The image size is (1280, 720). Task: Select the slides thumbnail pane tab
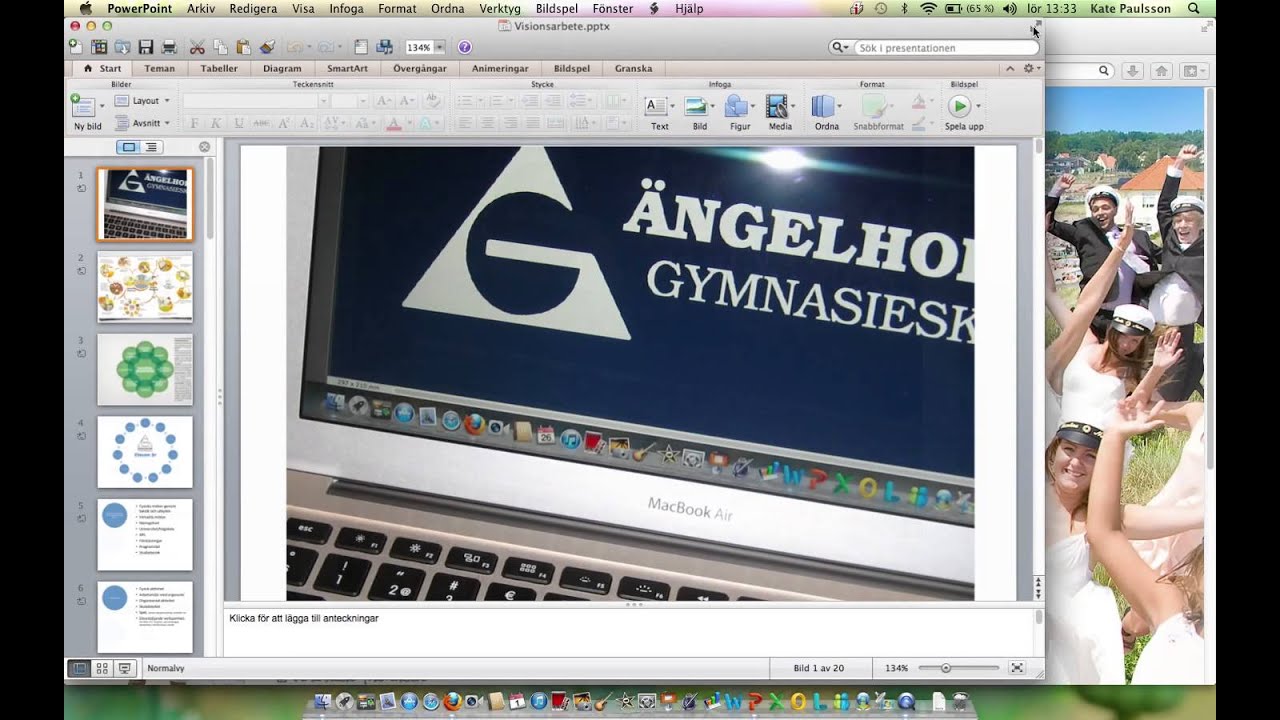128,147
